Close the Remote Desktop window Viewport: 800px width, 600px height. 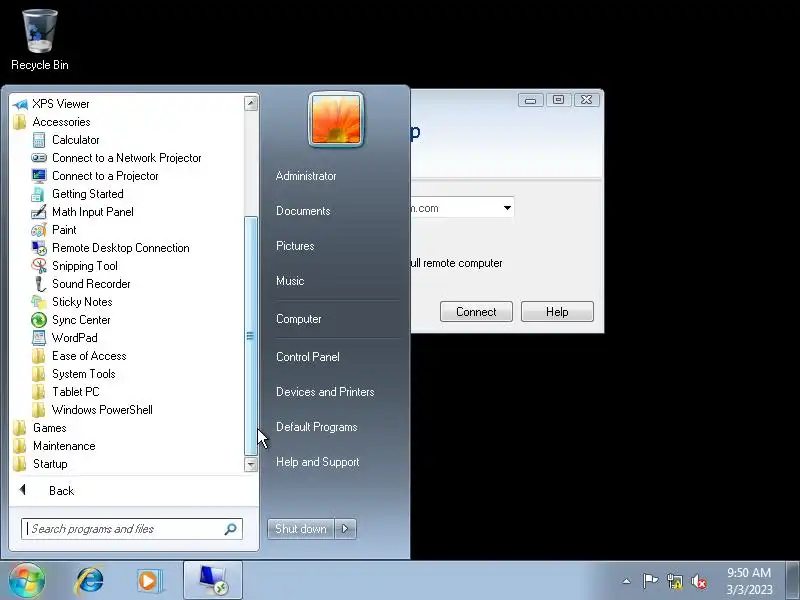[x=587, y=100]
